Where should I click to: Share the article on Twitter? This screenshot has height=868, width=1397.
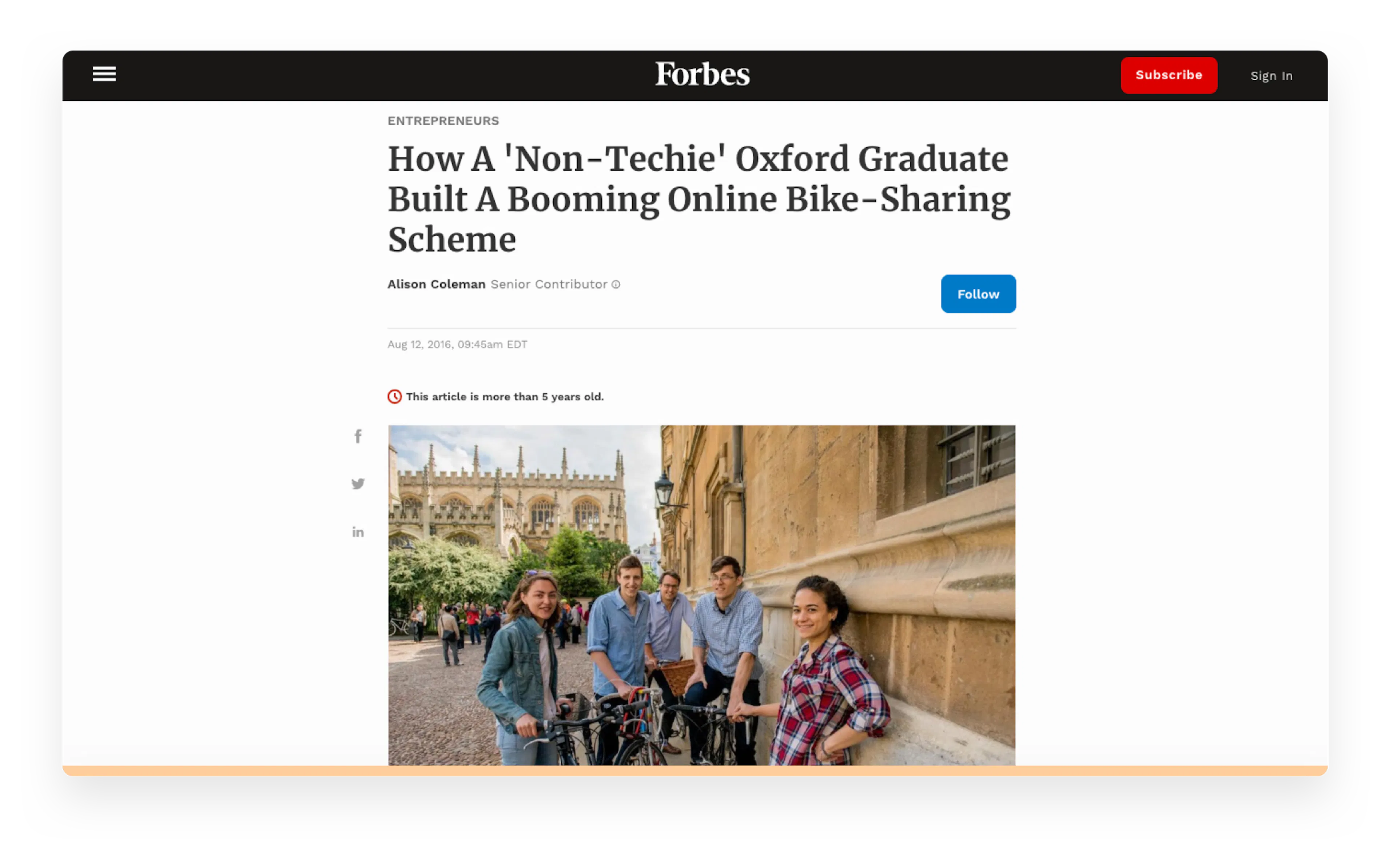[x=358, y=483]
